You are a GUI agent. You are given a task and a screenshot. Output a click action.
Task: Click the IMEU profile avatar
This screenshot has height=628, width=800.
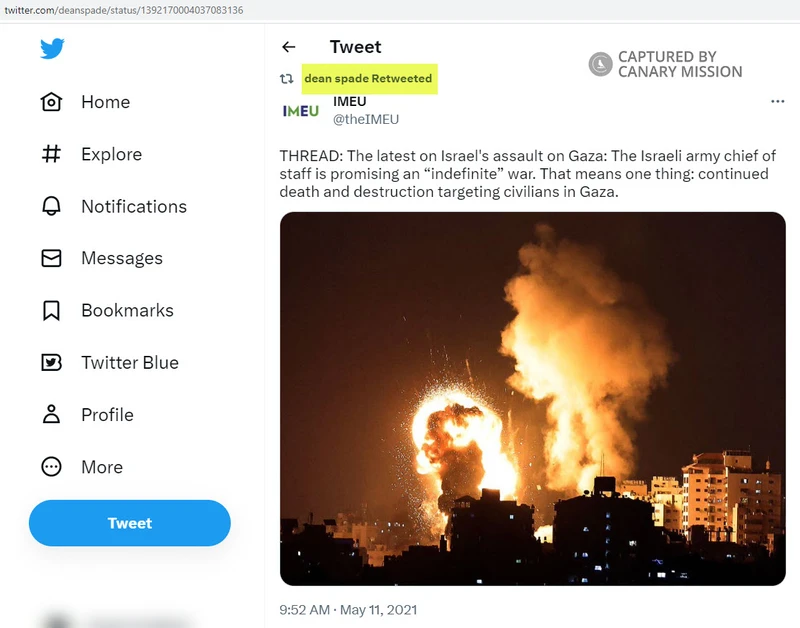click(301, 111)
